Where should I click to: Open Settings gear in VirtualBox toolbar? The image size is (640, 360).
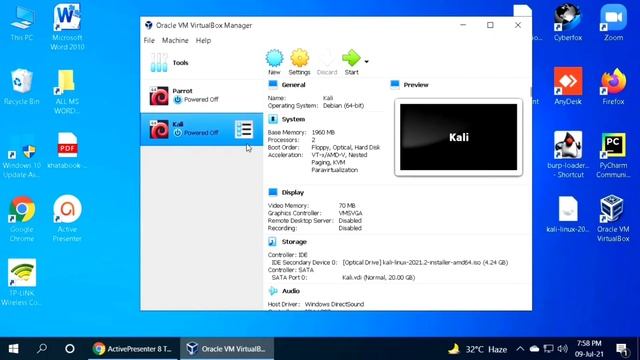pos(300,62)
